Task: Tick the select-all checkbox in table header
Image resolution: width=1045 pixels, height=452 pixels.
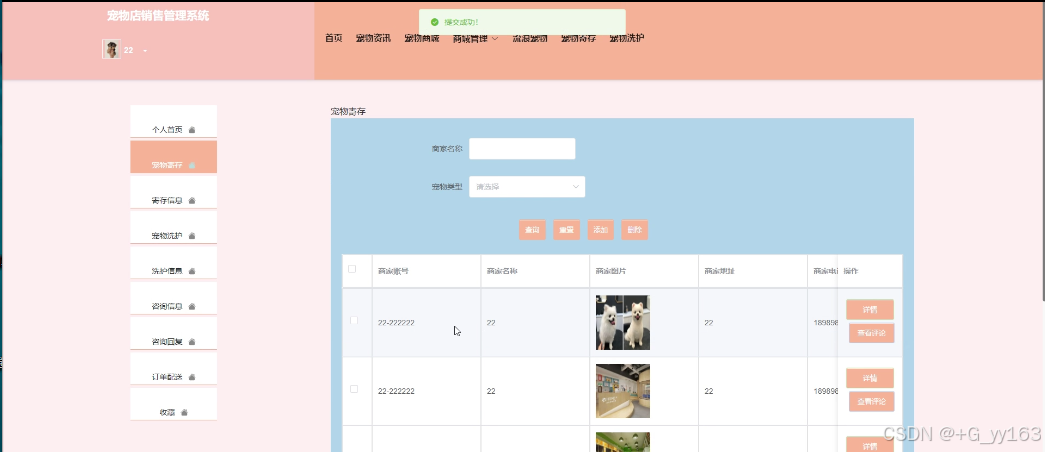Action: tap(352, 269)
